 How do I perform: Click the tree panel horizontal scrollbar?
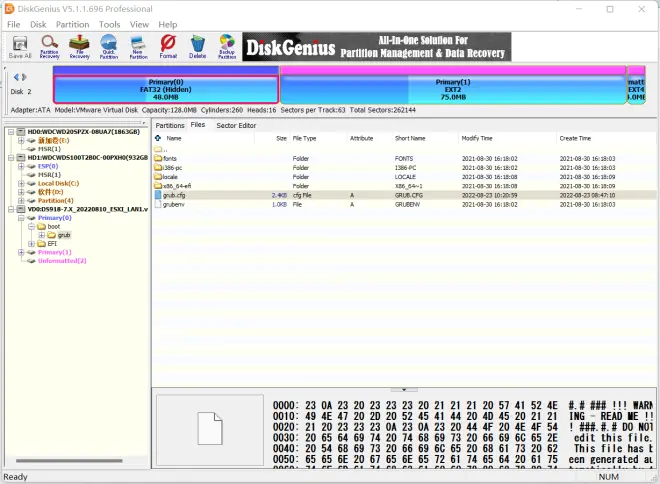tap(69, 460)
